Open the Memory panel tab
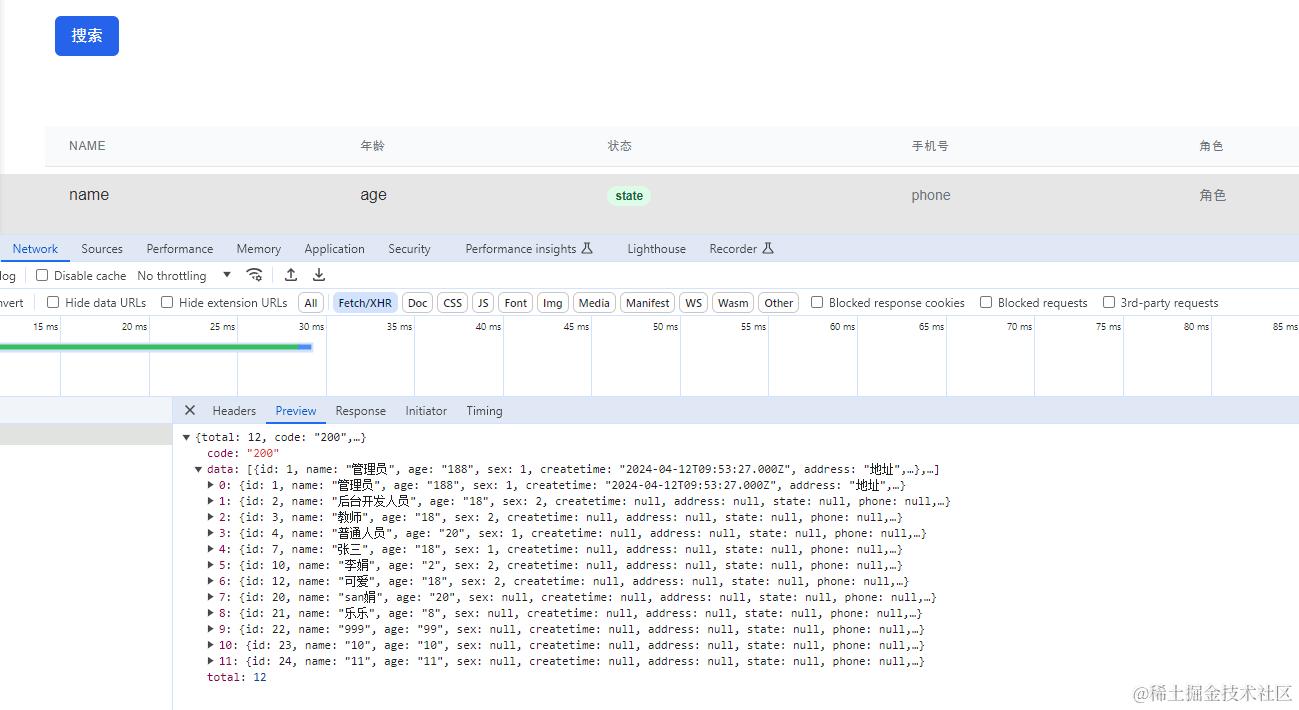This screenshot has height=710, width=1299. point(259,249)
